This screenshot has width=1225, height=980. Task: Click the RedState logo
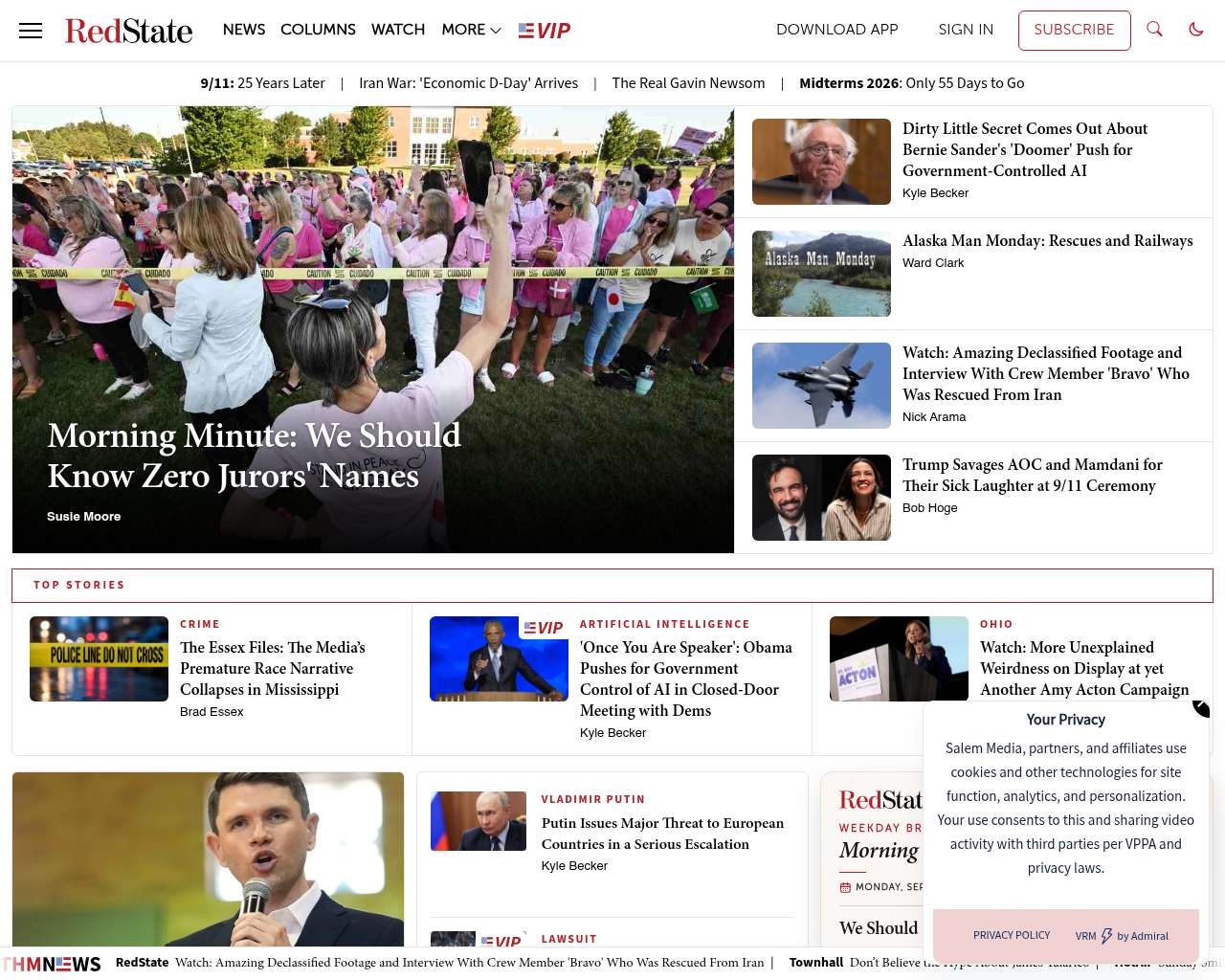[x=128, y=31]
